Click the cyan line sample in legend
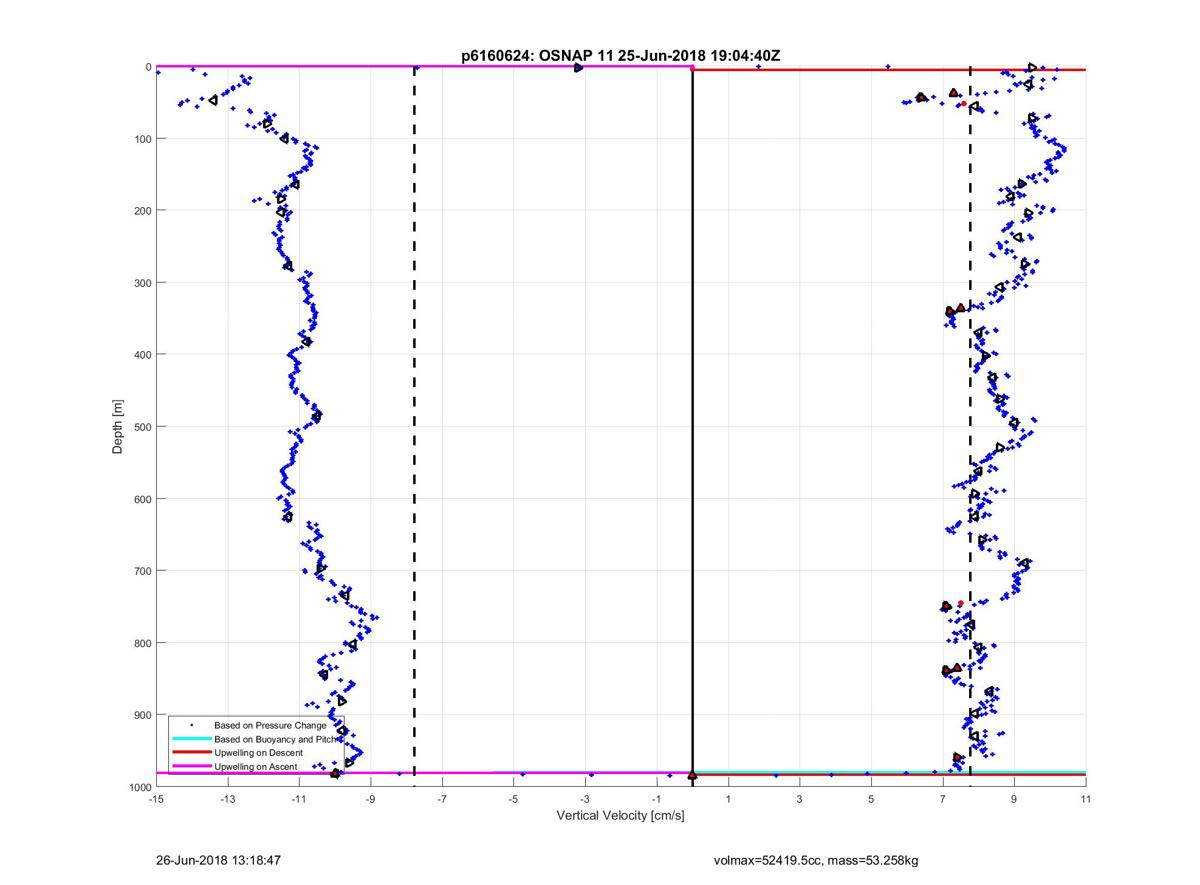The image size is (1200, 885). (x=191, y=738)
